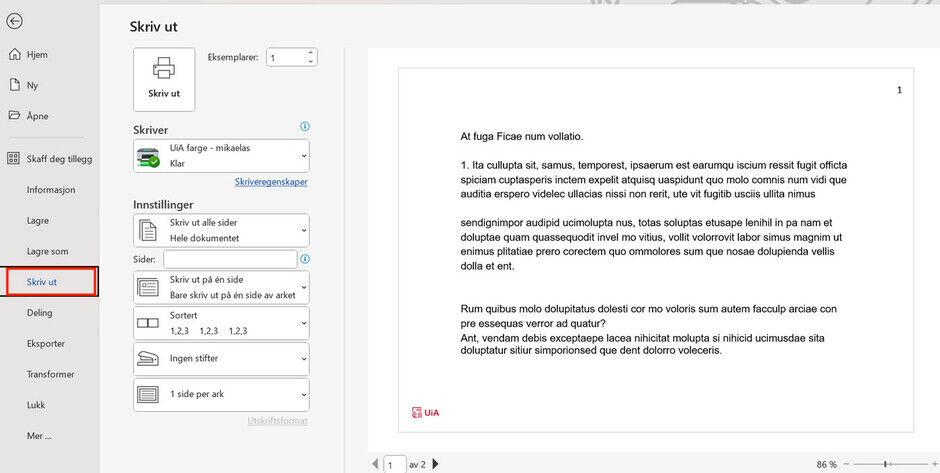Click the info icon beside Sider field
Viewport: 940px width, 473px height.
[305, 259]
